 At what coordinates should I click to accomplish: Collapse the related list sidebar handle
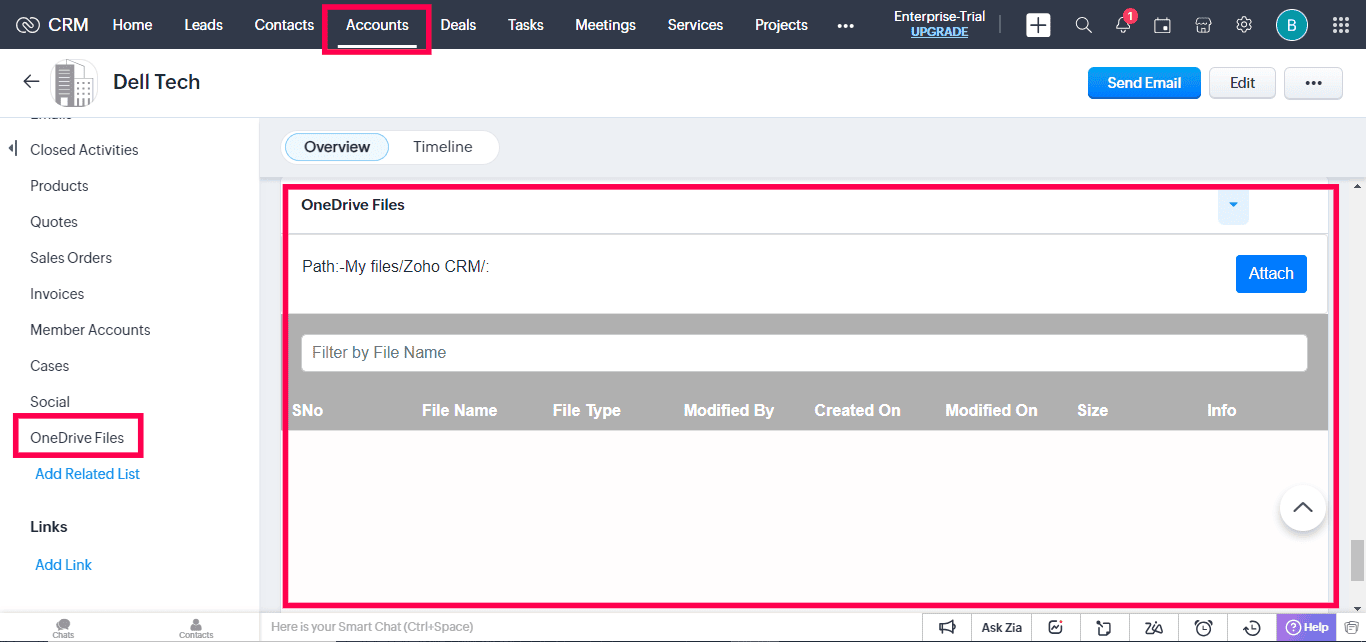pyautogui.click(x=13, y=149)
